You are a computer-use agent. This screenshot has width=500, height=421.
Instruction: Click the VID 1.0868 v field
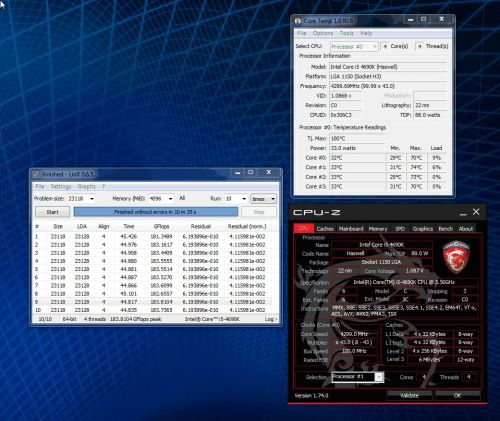[x=346, y=96]
